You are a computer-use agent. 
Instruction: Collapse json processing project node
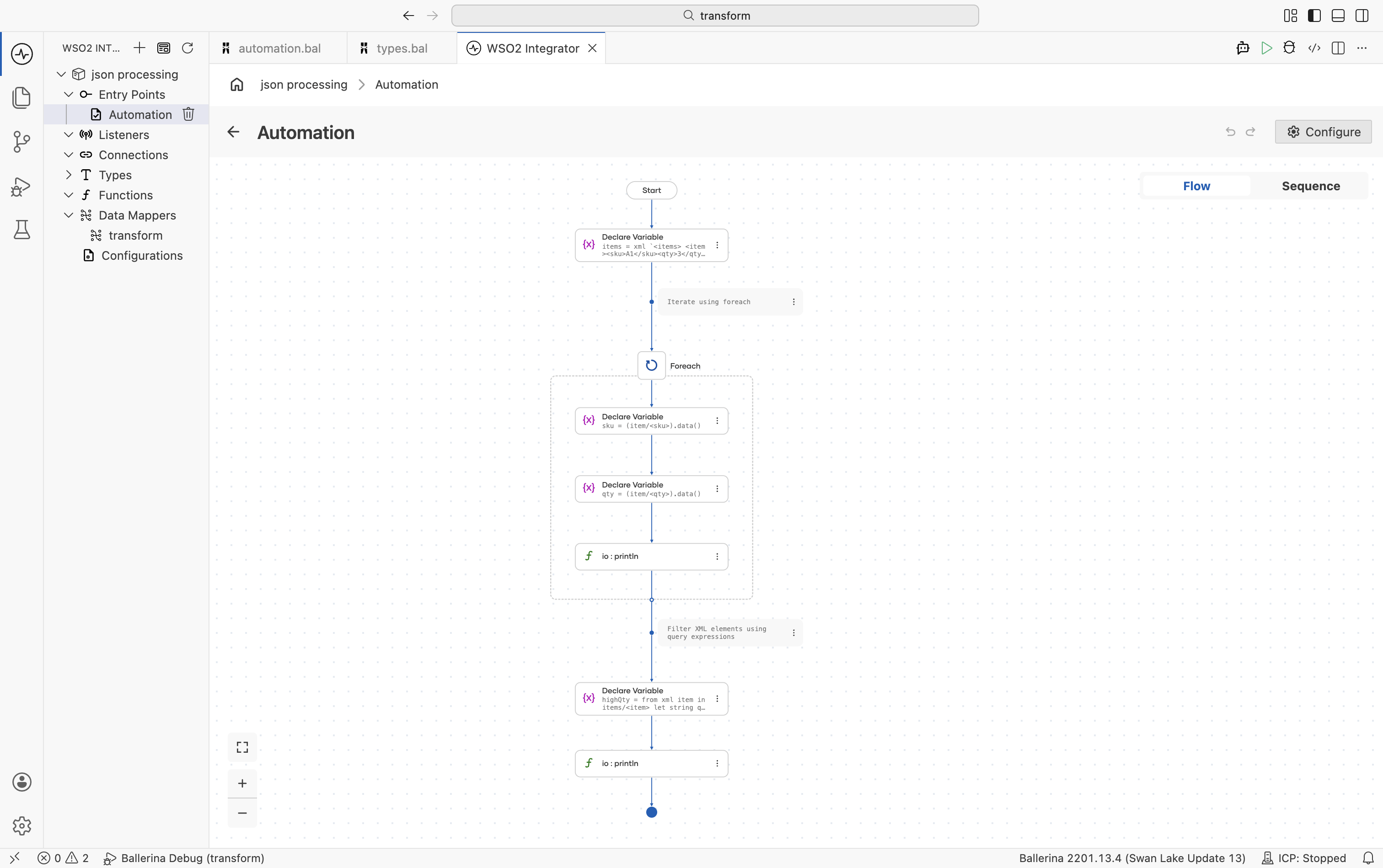click(x=61, y=74)
